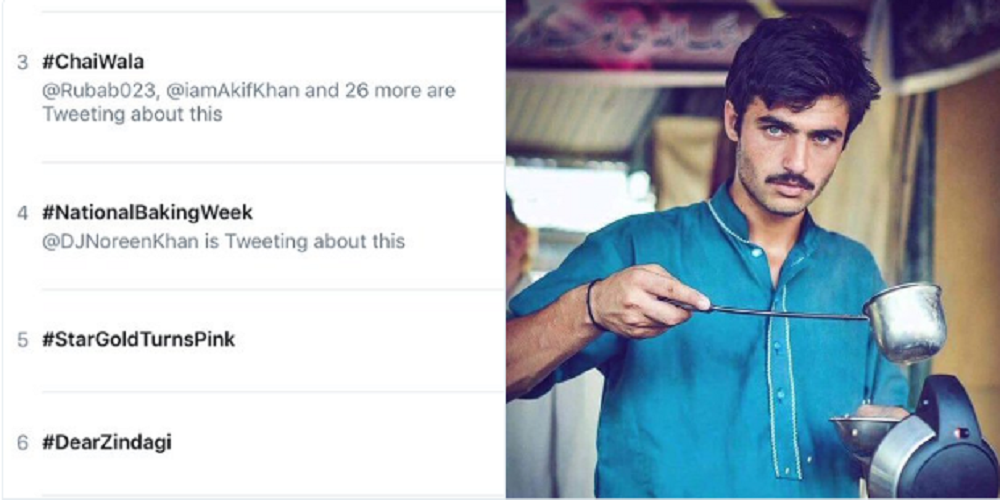The image size is (1000, 500).
Task: Open the tea seller photo
Action: click(x=753, y=249)
